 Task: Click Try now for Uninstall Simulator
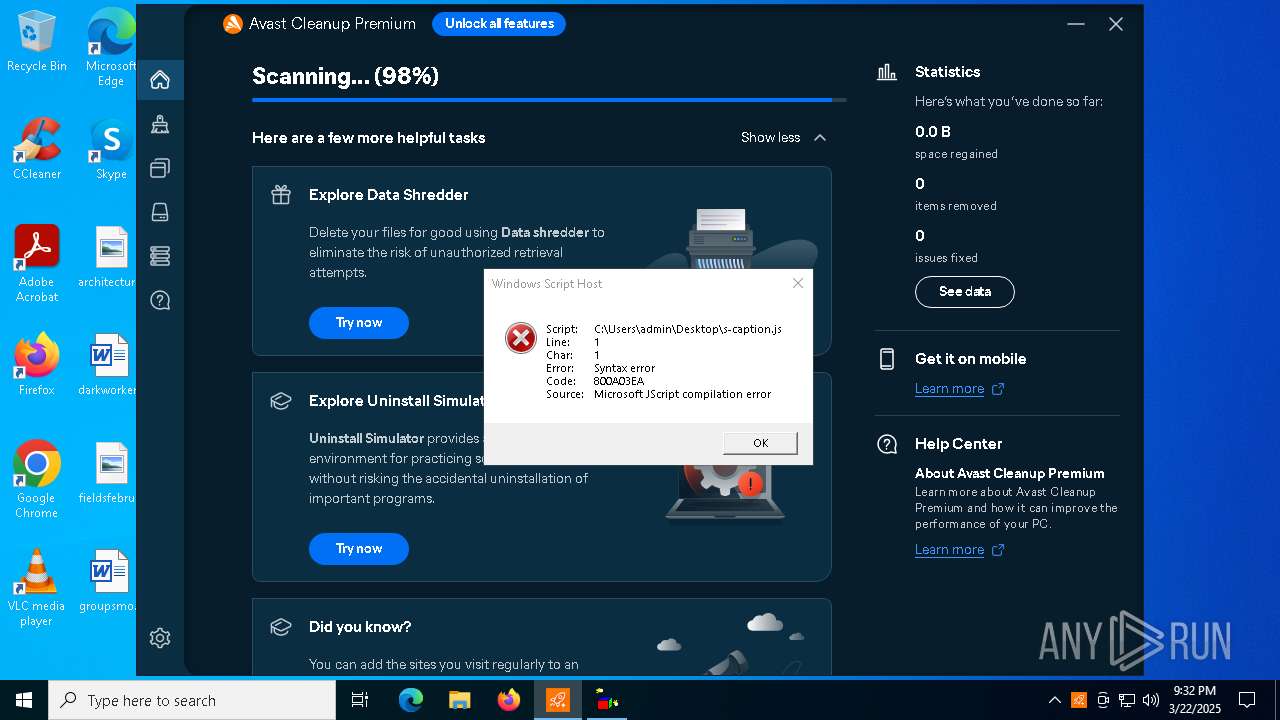pos(359,549)
